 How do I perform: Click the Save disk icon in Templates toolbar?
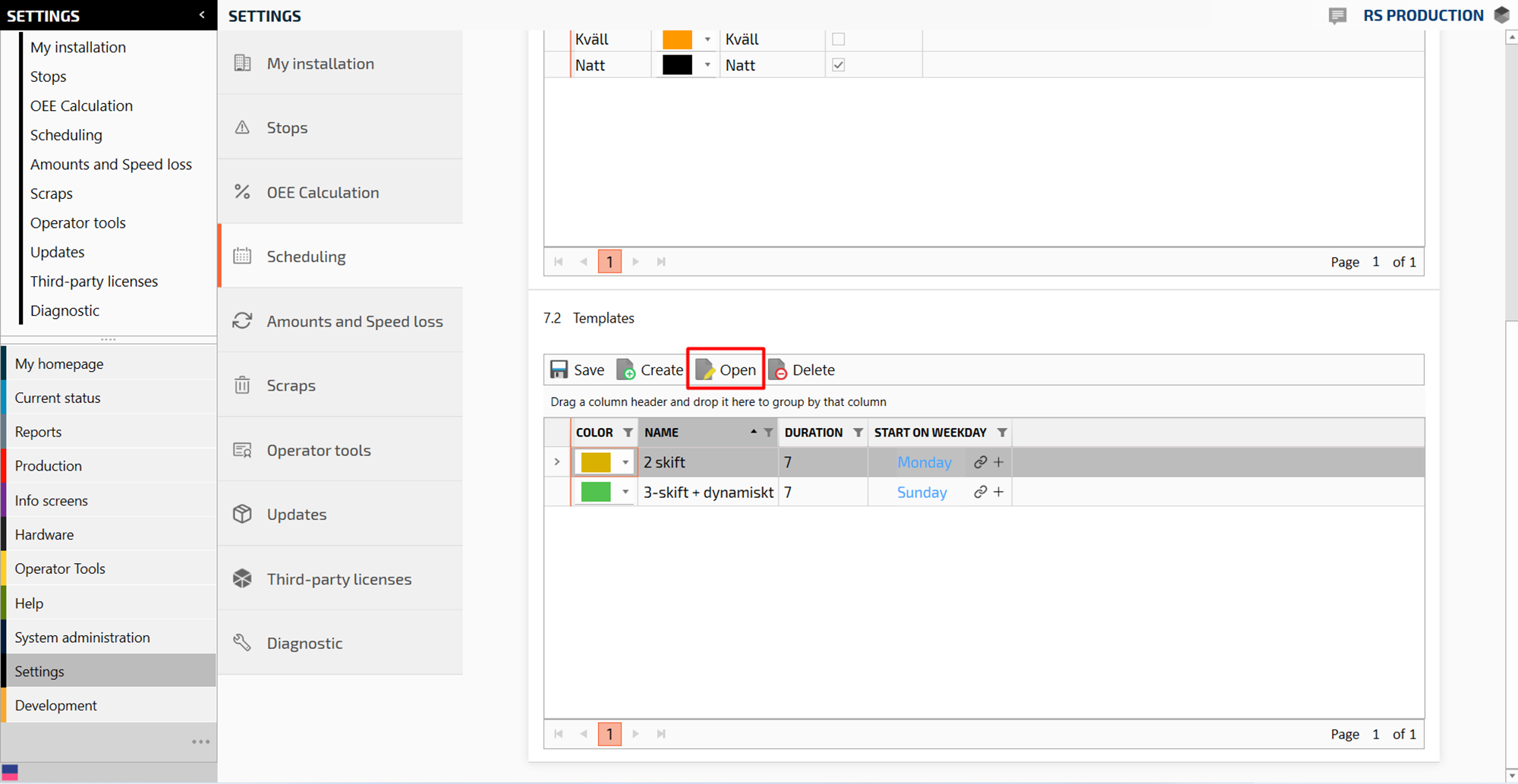[x=559, y=370]
